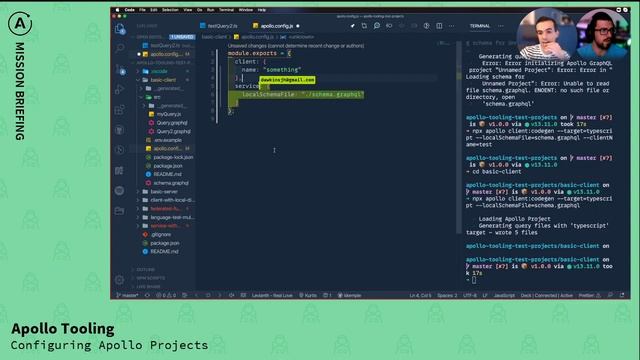Screen dimensions: 640x360
Task: Click the 'module.exports' code line
Action: click(x=260, y=53)
